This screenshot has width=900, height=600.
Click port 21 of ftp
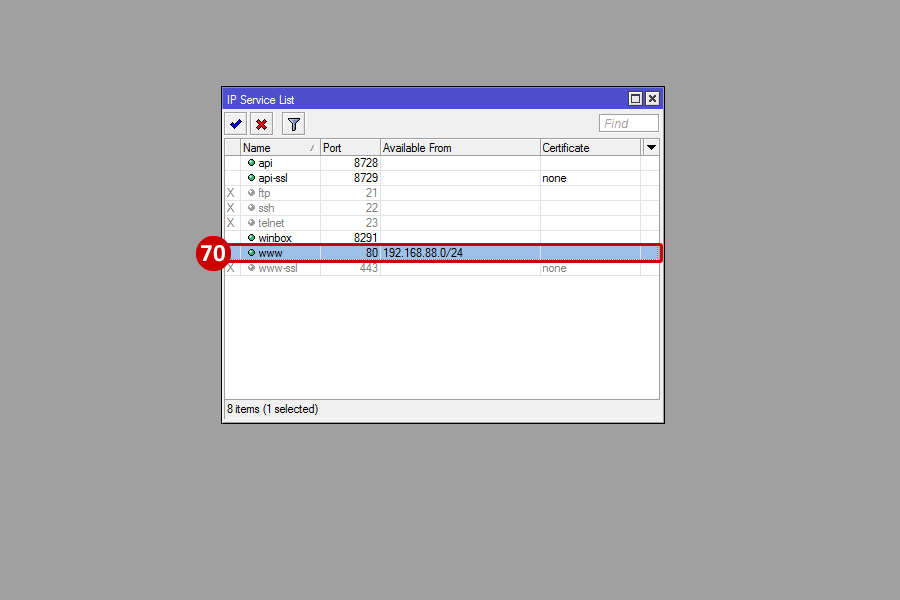point(372,193)
